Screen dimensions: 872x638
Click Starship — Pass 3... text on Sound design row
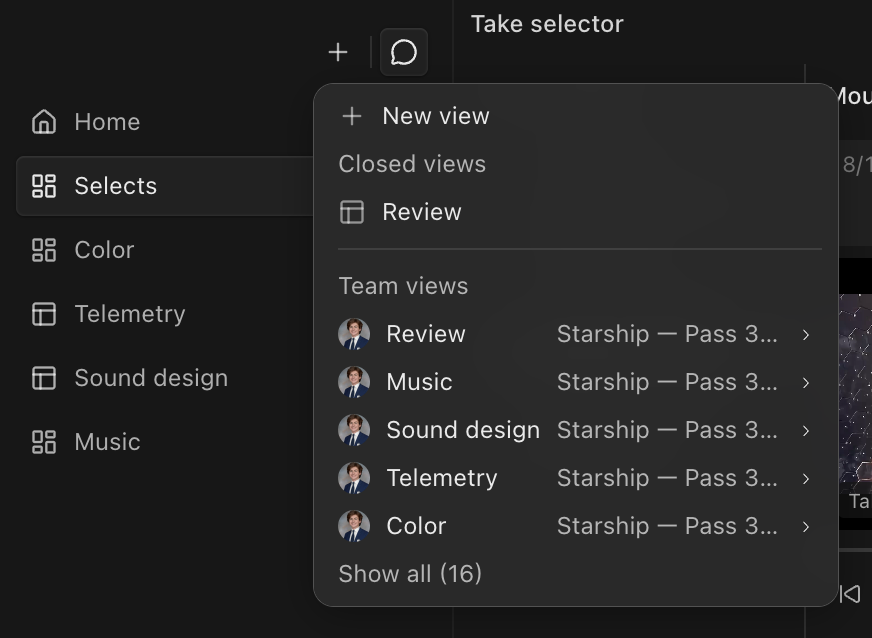(x=667, y=430)
